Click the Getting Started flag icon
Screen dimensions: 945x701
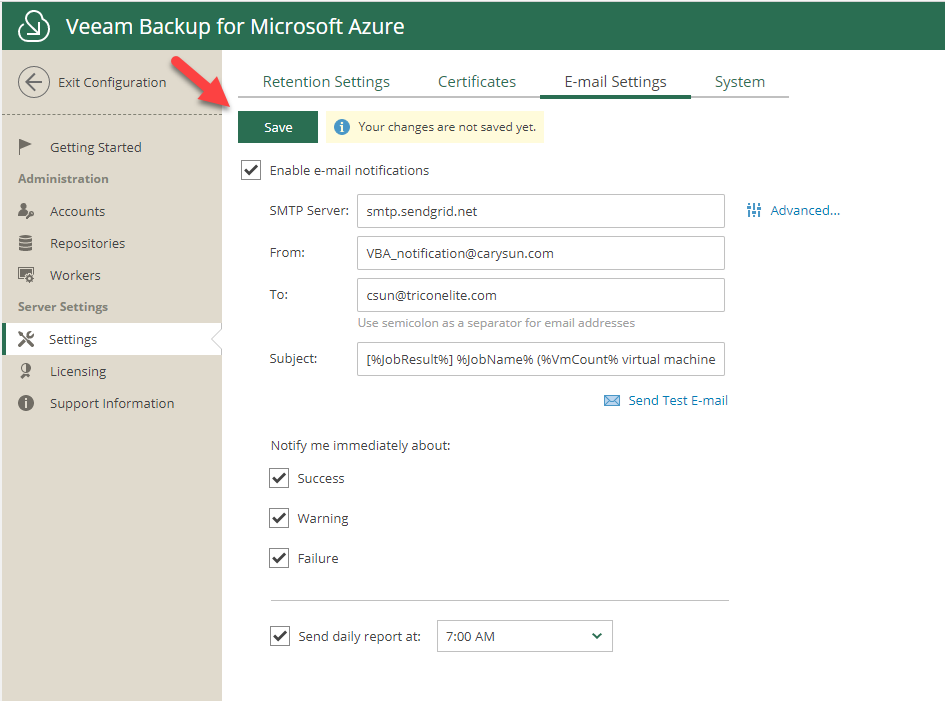coord(25,146)
